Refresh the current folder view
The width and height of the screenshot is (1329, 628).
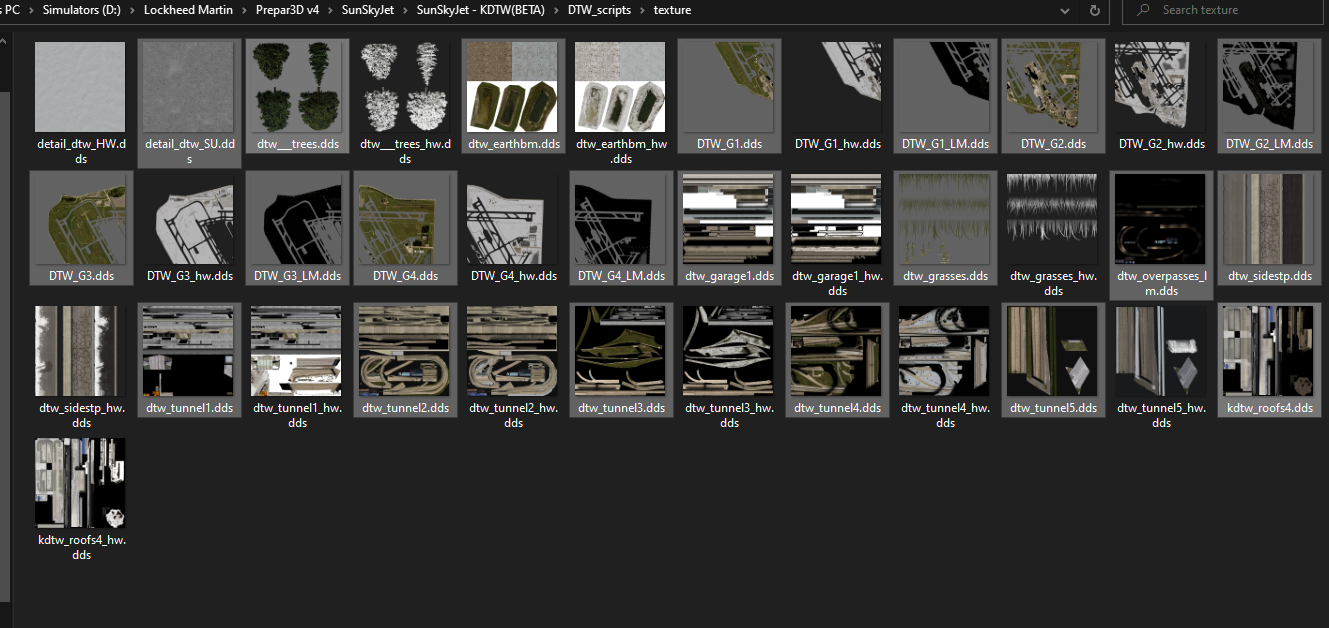pyautogui.click(x=1095, y=10)
